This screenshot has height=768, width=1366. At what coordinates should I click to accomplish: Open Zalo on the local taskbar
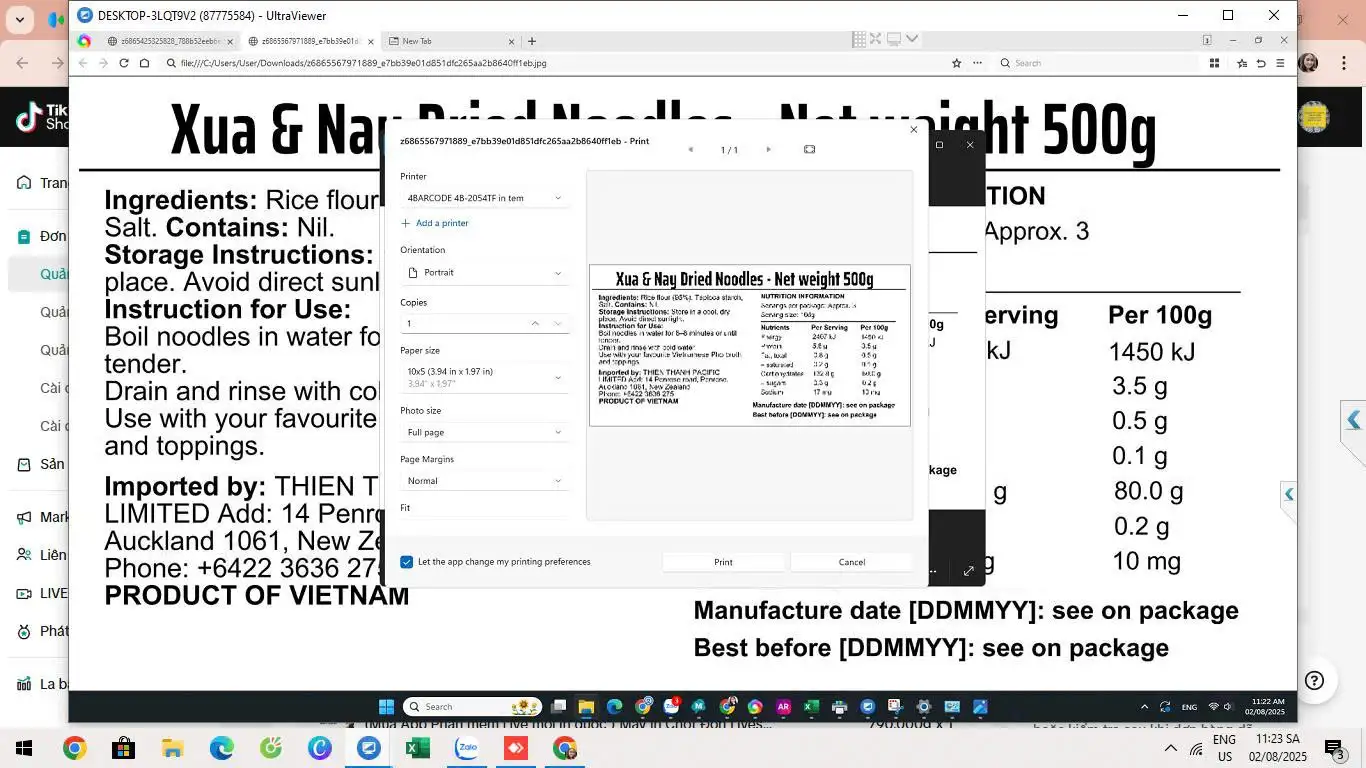(x=466, y=748)
